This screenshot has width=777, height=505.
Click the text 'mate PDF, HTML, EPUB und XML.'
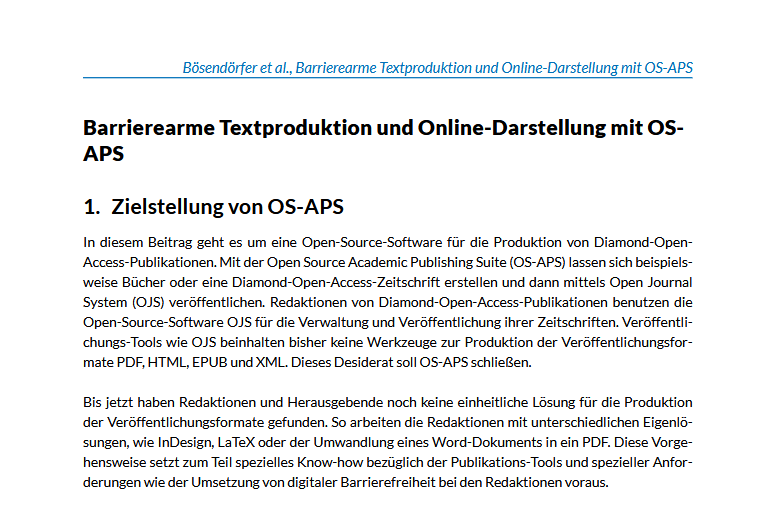click(x=185, y=362)
